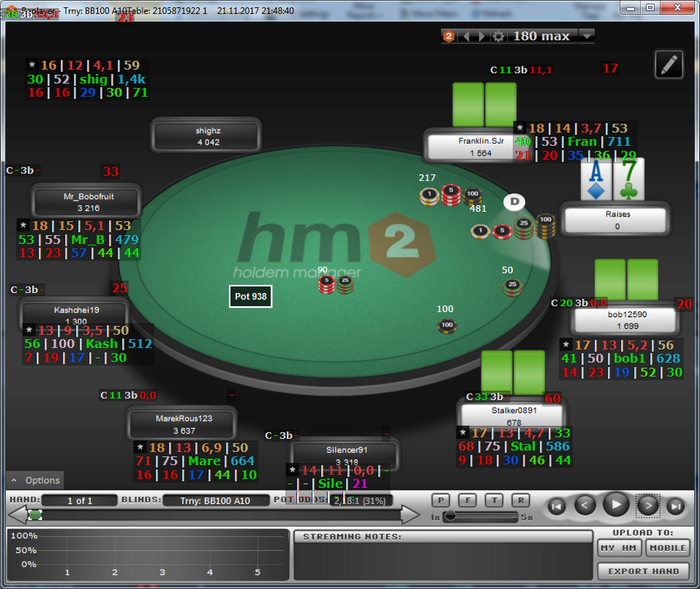Click the Kashchei19 player box
The image size is (700, 589).
click(x=75, y=315)
